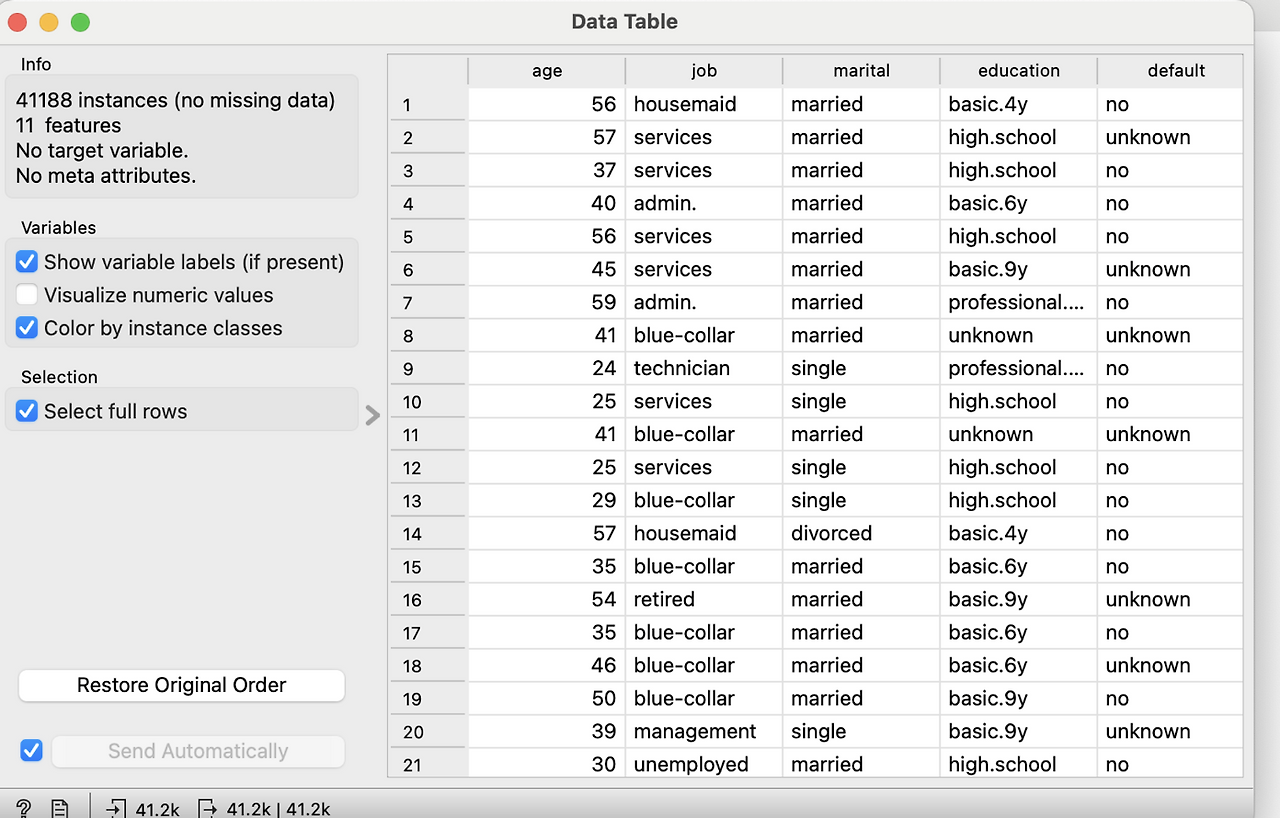The image size is (1280, 818).
Task: Sort table by the age column header
Action: pyautogui.click(x=547, y=71)
